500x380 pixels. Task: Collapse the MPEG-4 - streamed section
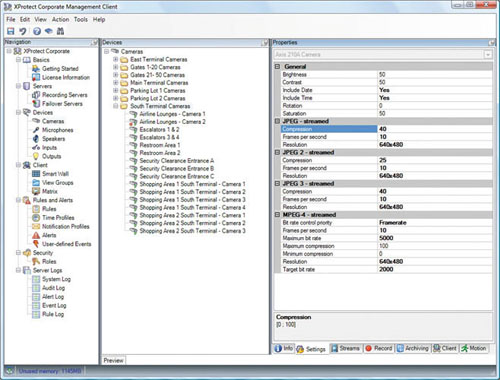click(x=277, y=215)
